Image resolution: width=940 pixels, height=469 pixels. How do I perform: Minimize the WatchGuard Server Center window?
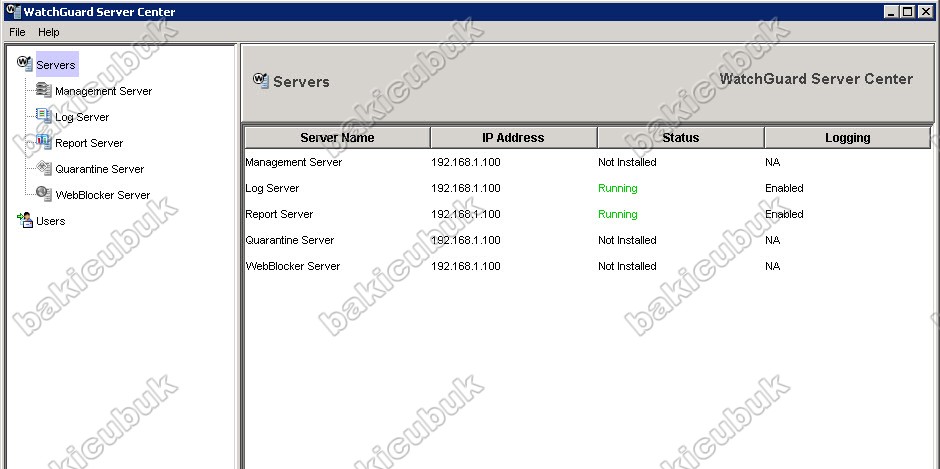891,11
